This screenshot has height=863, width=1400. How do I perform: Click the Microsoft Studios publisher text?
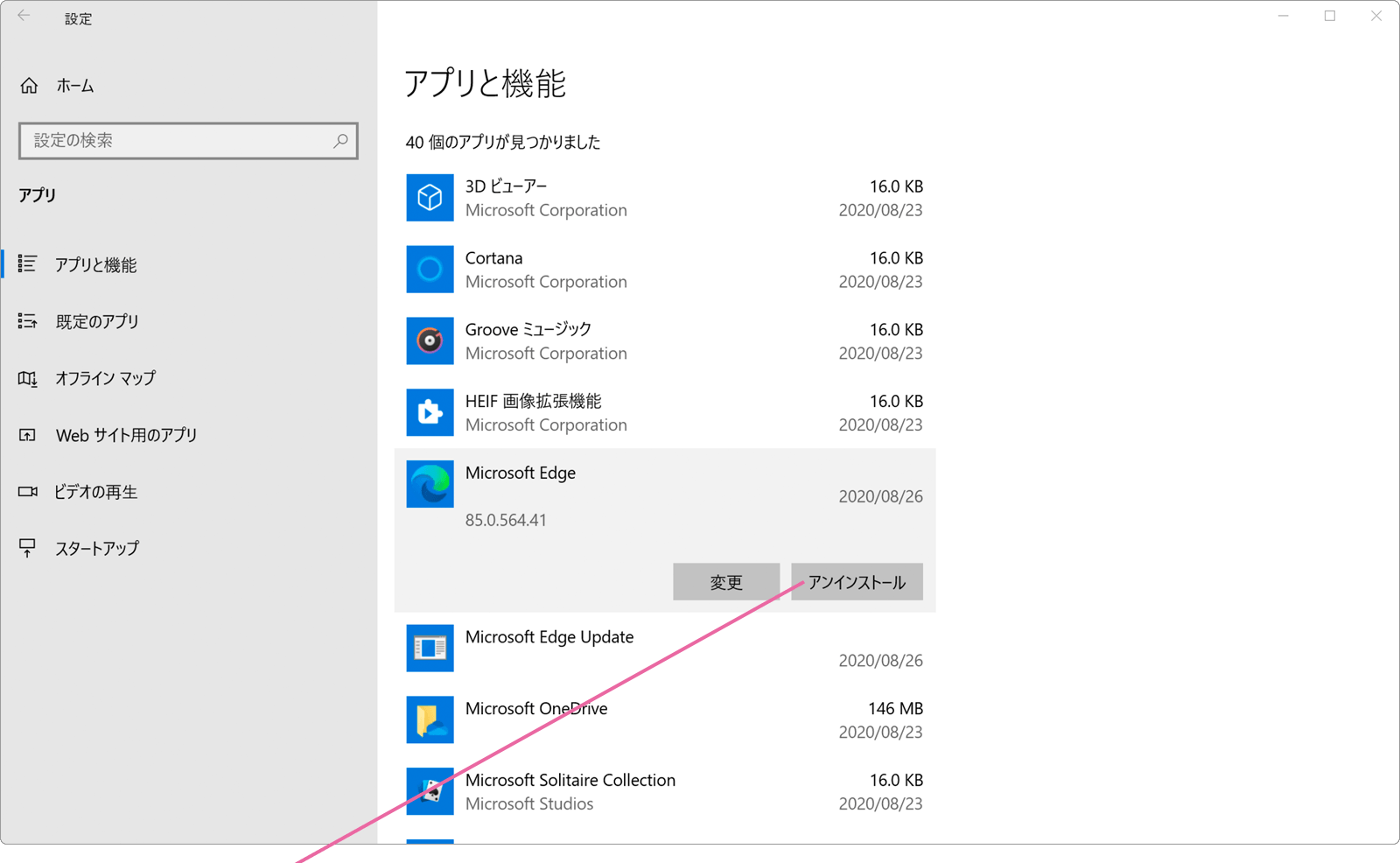(x=528, y=804)
